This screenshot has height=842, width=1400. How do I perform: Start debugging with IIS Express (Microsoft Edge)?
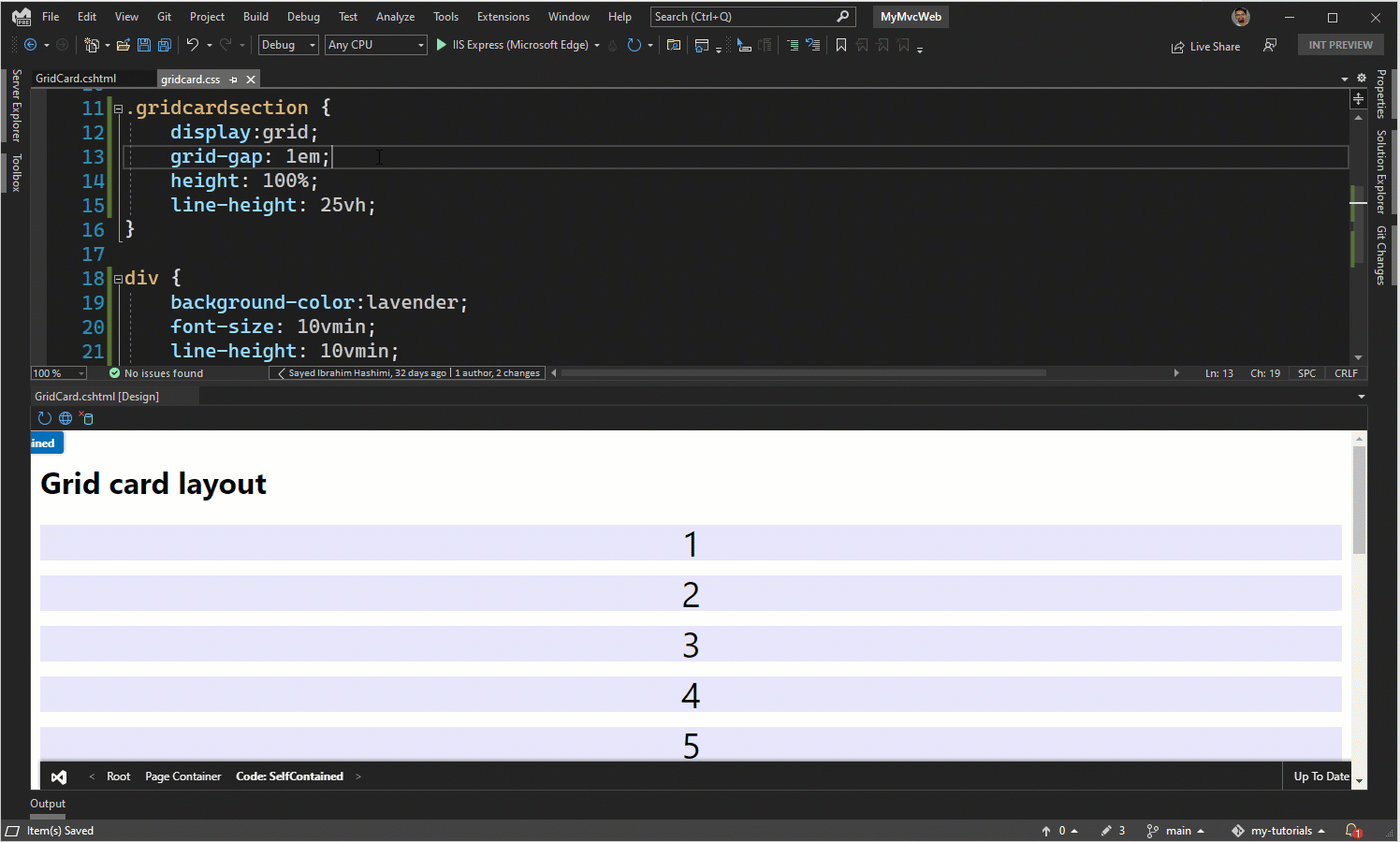click(440, 44)
